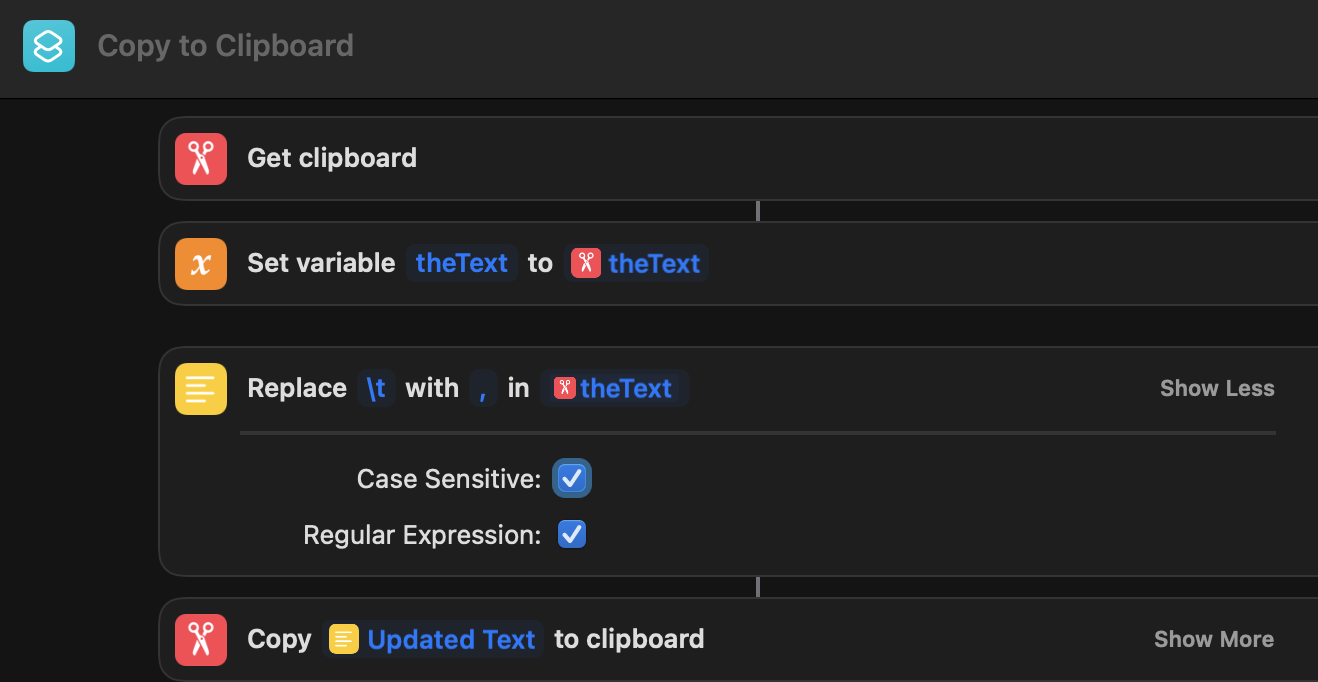This screenshot has height=682, width=1318.
Task: Click the yellow icon in Updated Text token
Action: (344, 640)
